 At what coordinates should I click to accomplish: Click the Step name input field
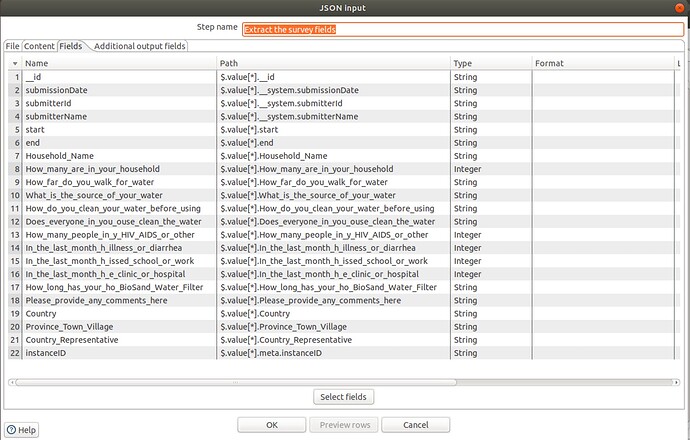click(463, 29)
